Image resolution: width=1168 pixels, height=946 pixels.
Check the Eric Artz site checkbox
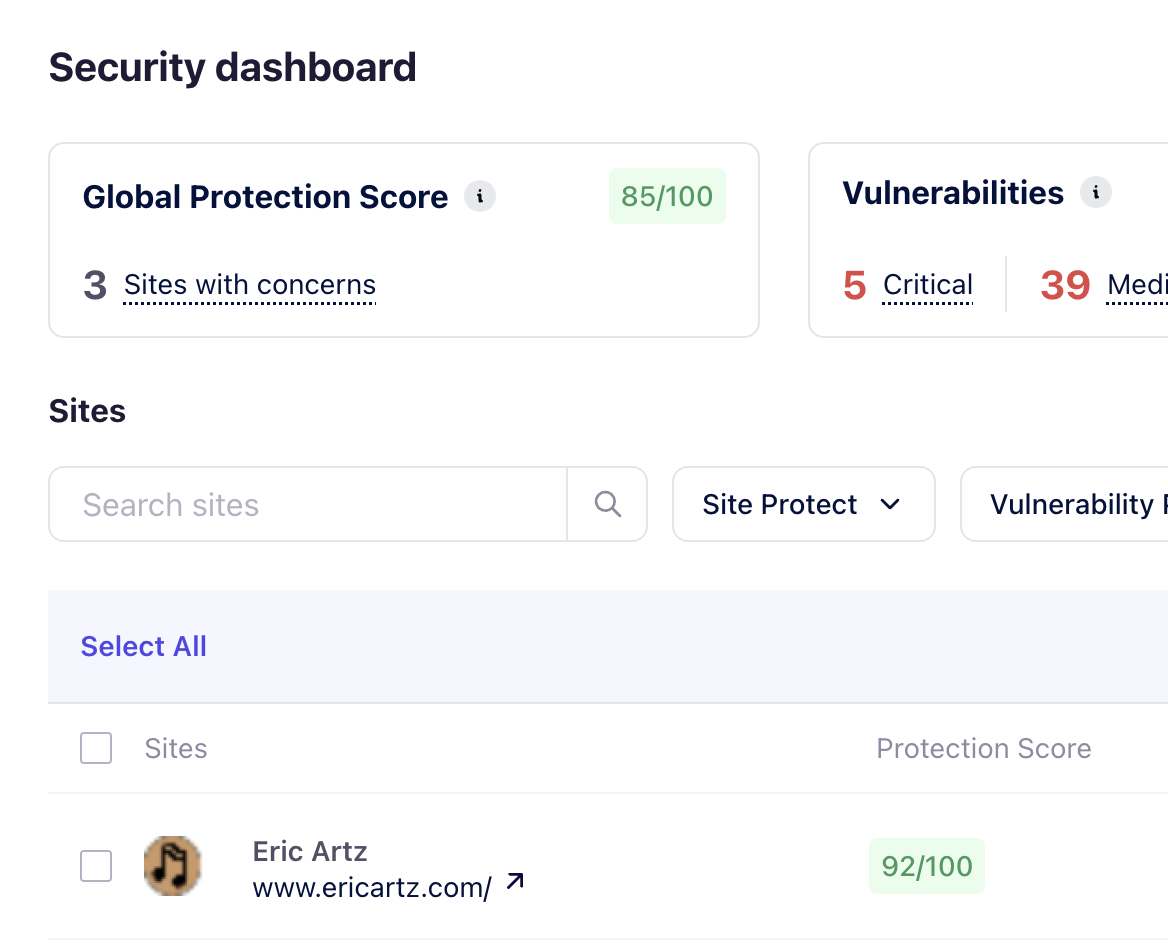(x=96, y=866)
